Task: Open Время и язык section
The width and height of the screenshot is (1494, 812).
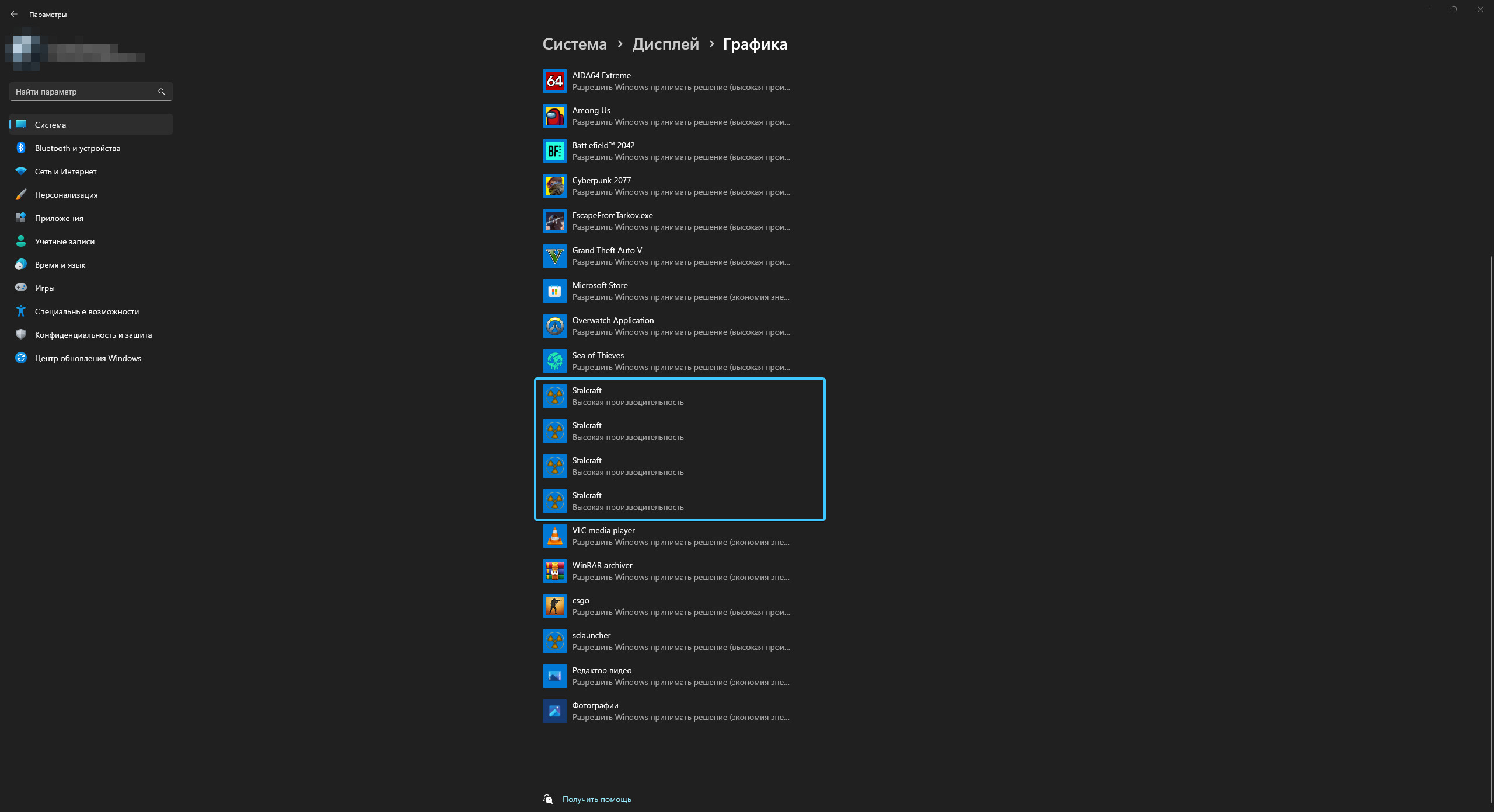Action: [x=91, y=265]
